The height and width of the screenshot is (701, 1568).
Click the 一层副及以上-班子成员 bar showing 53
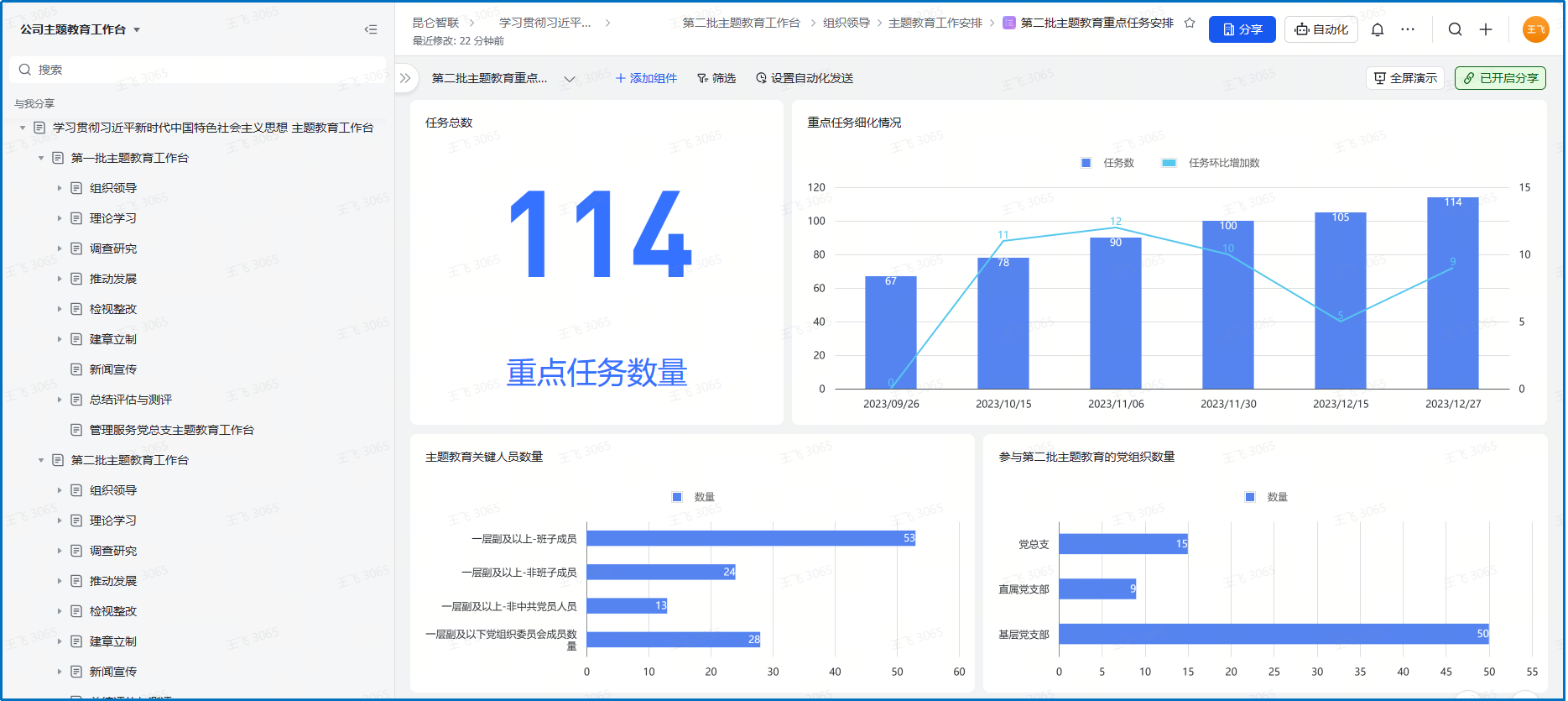pyautogui.click(x=751, y=538)
